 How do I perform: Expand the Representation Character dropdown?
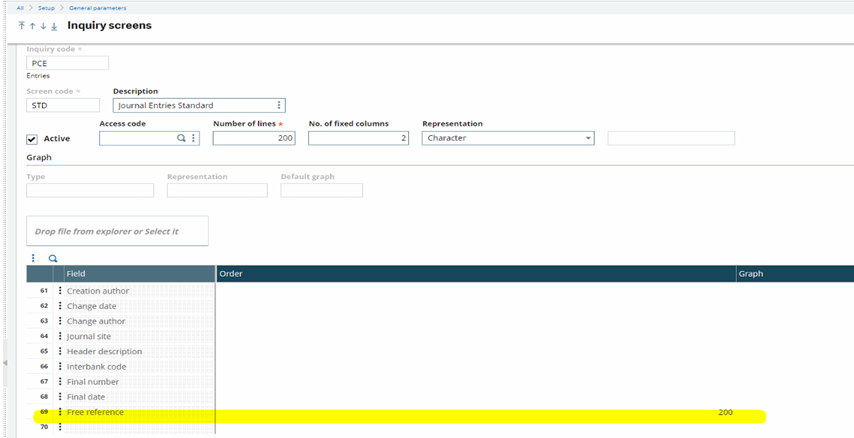[x=587, y=138]
